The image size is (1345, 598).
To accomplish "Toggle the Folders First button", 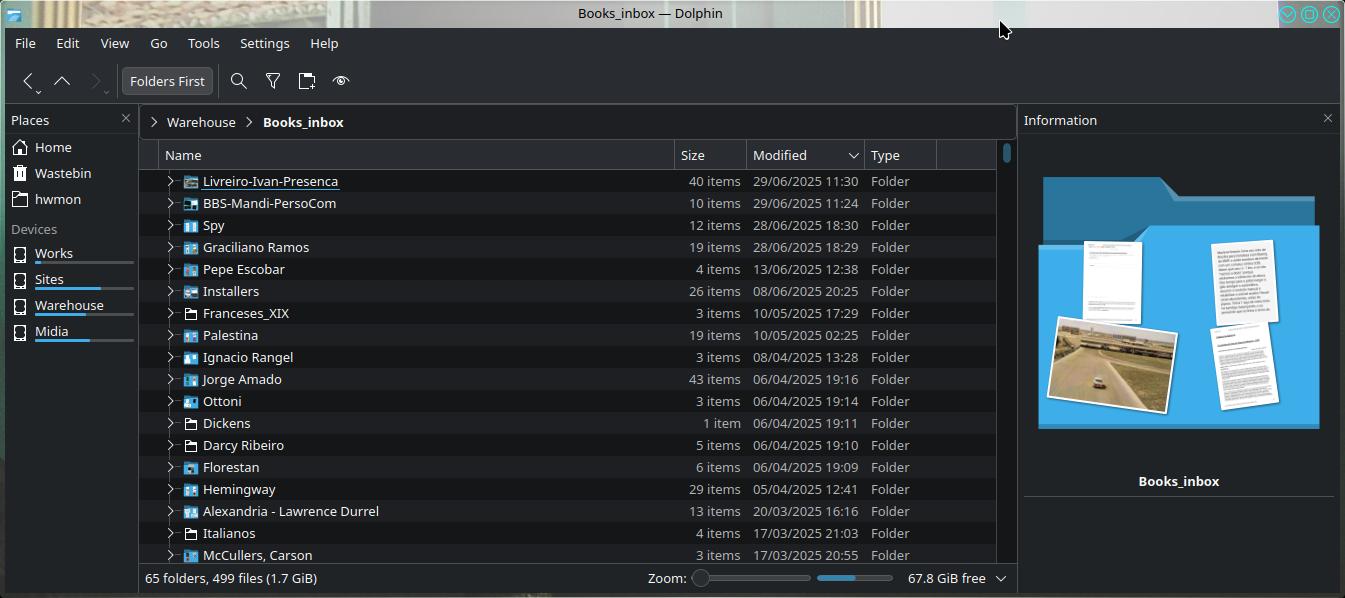I will [167, 81].
